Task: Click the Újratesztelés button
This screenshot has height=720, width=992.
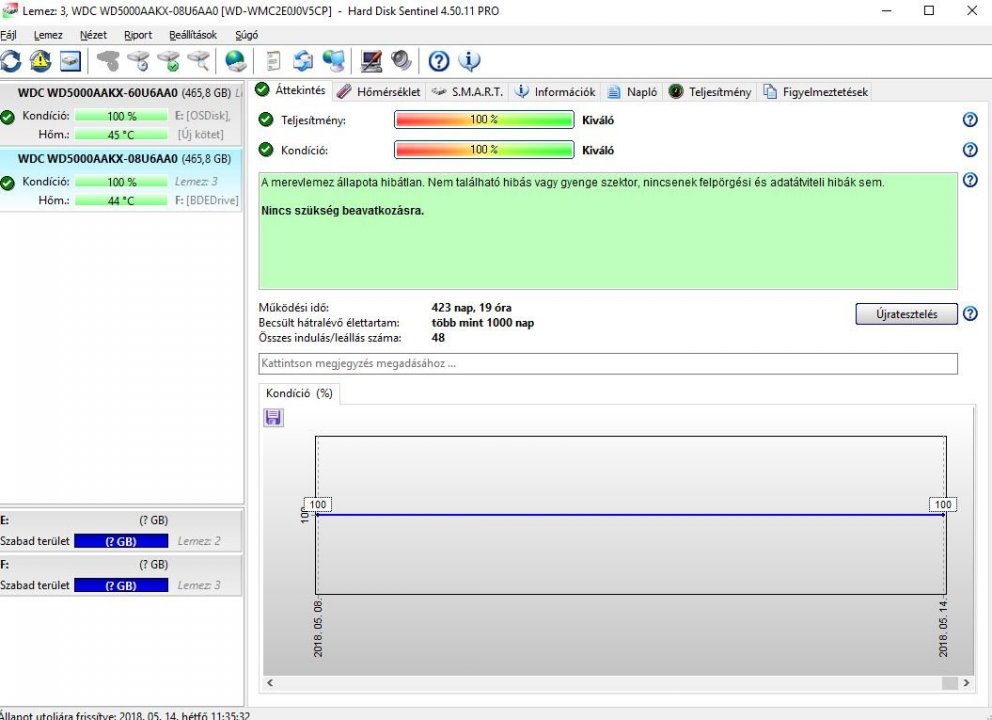Action: click(907, 314)
